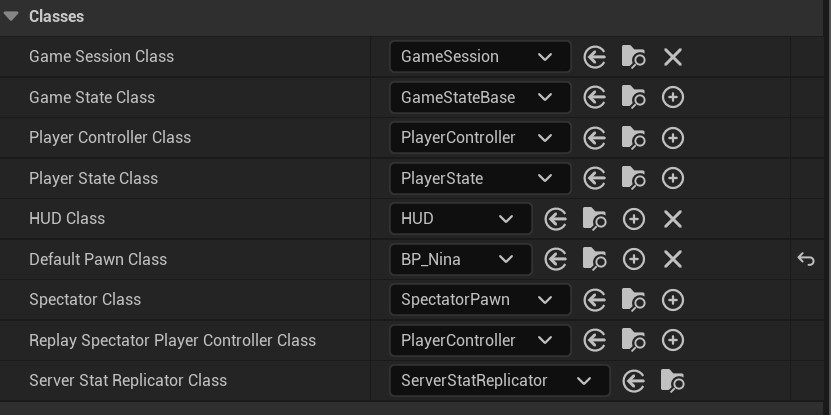Create new HUD Class blueprint
This screenshot has width=831, height=415.
634,219
